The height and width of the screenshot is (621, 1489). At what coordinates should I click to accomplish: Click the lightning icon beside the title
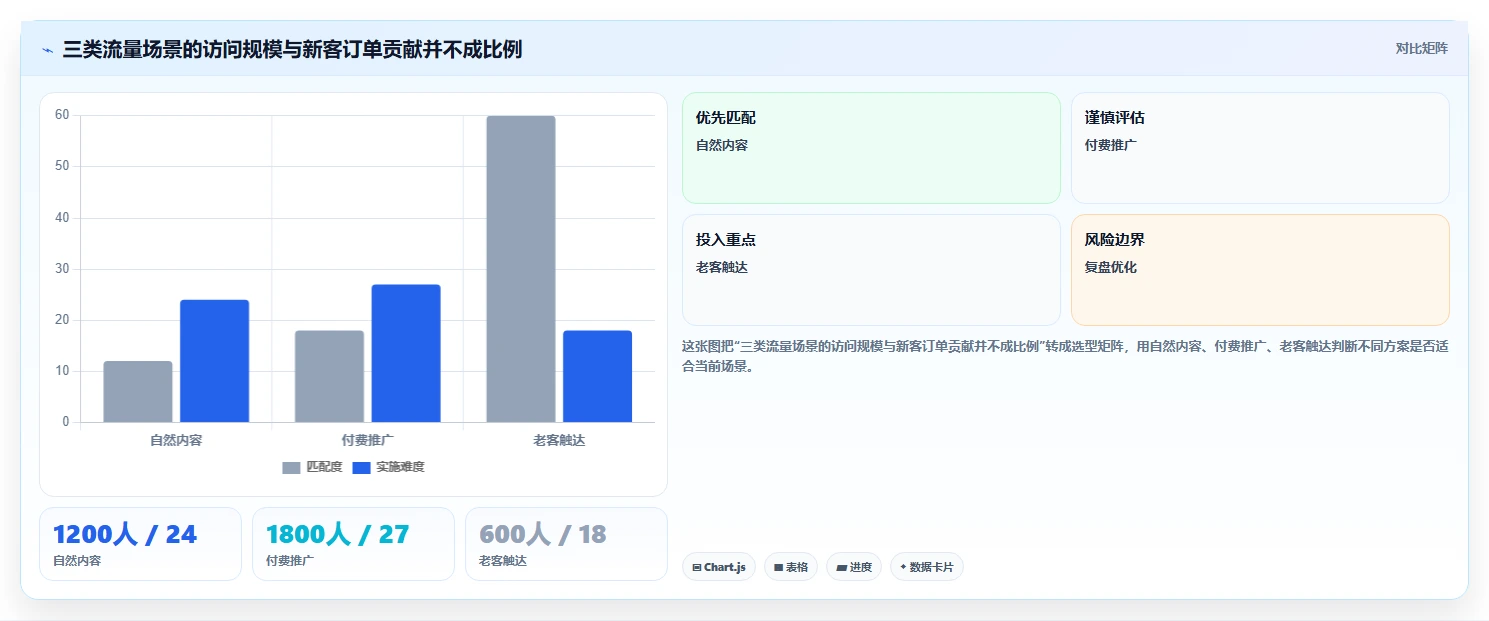click(x=47, y=50)
